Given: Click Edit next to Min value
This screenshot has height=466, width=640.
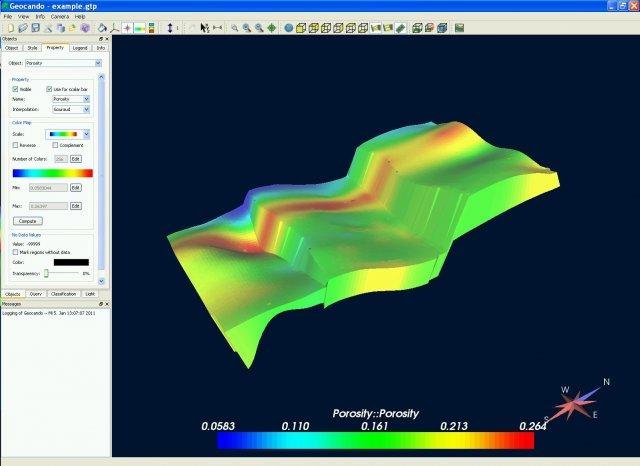Looking at the screenshot, I should coord(76,187).
